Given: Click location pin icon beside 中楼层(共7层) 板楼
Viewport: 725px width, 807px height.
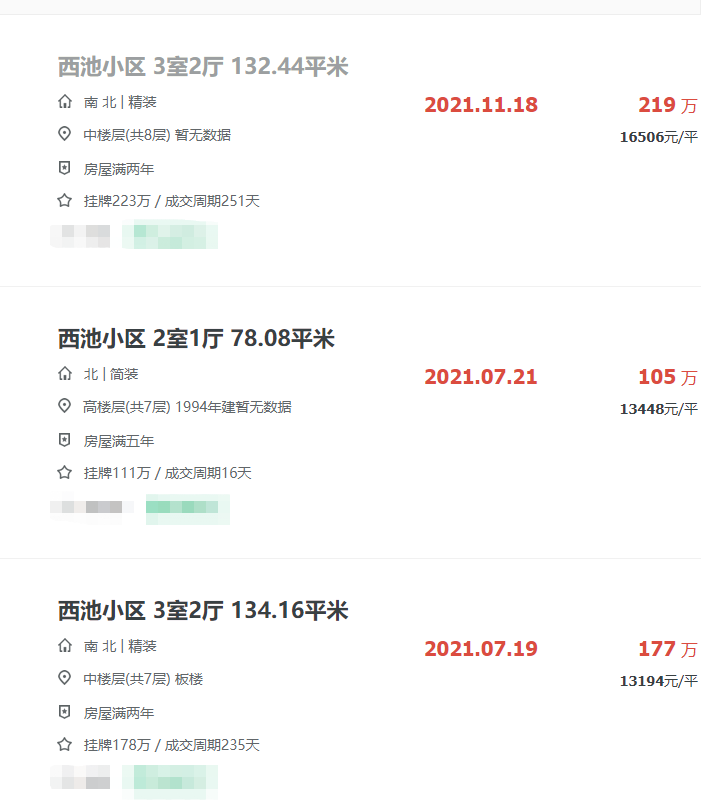Looking at the screenshot, I should click(x=64, y=678).
